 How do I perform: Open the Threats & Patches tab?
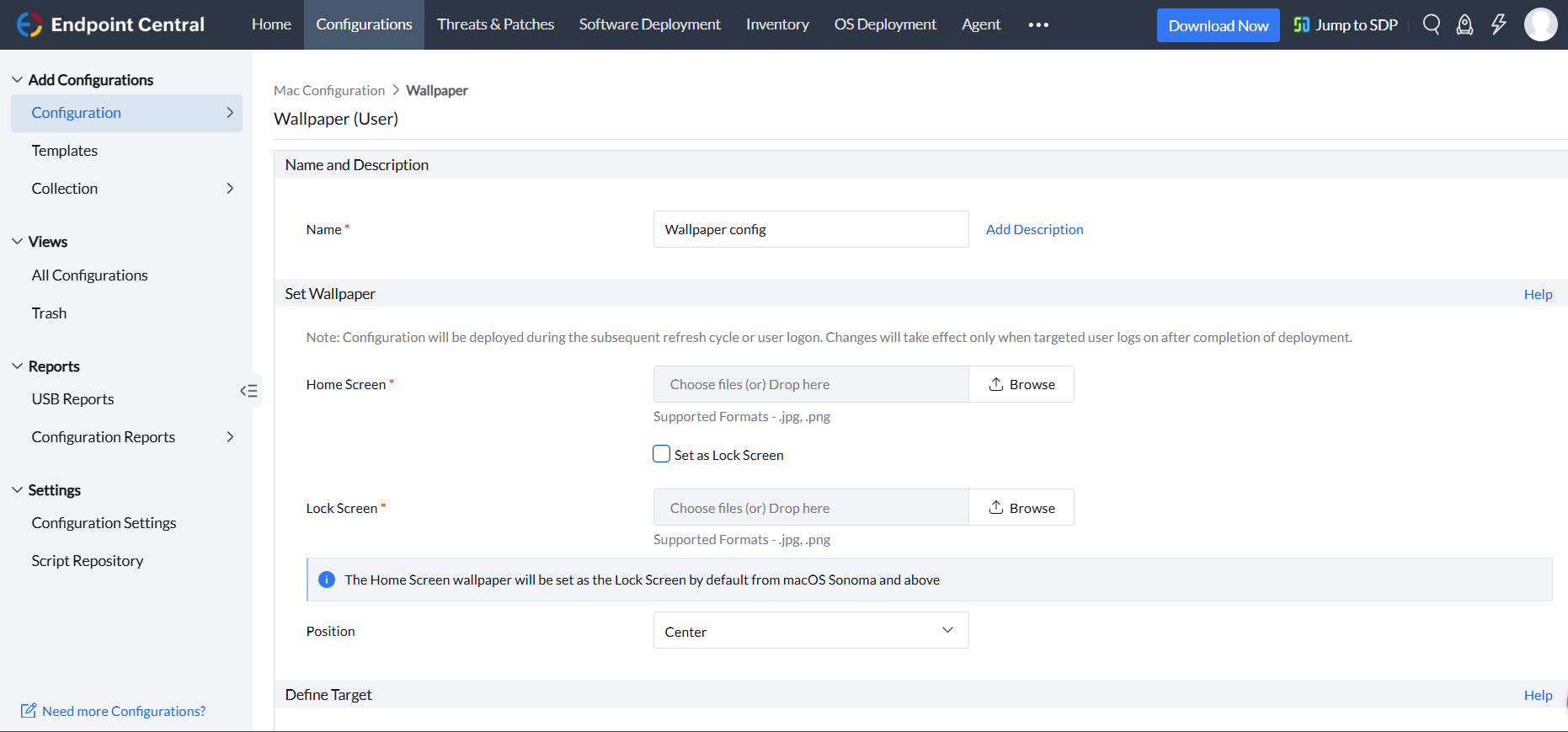495,24
